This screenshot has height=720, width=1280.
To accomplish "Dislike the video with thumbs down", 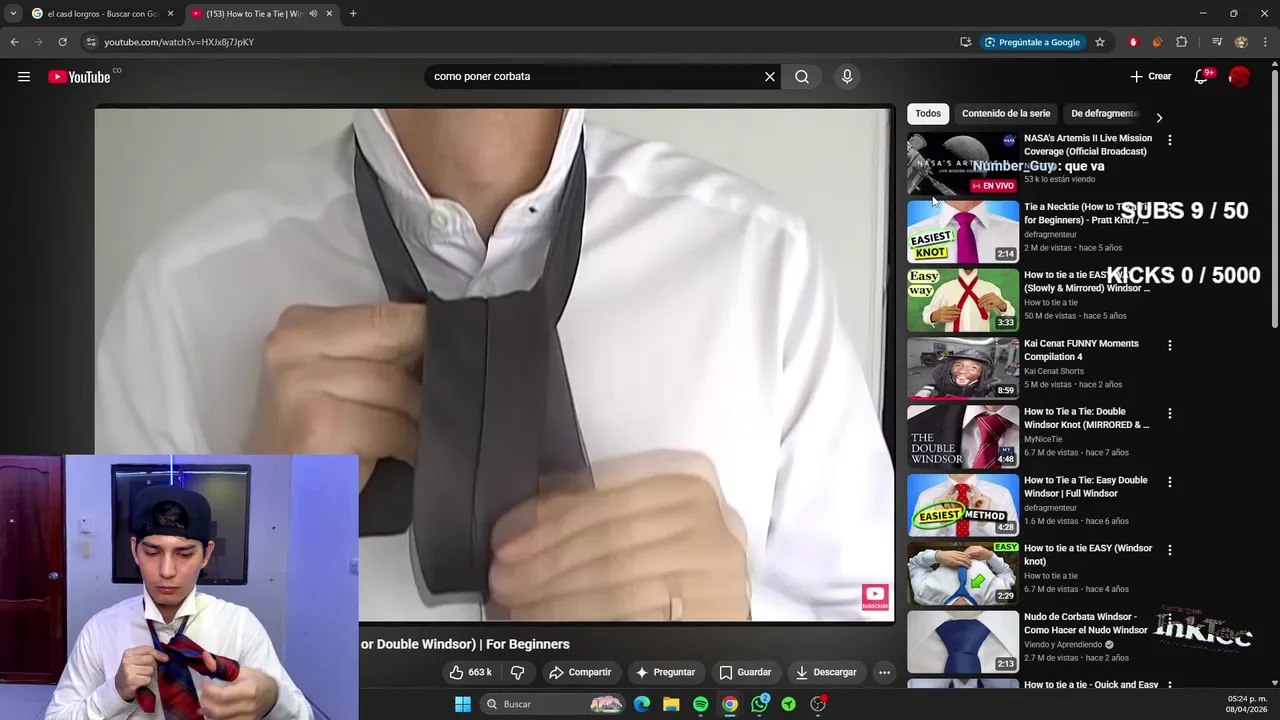I will click(x=517, y=672).
